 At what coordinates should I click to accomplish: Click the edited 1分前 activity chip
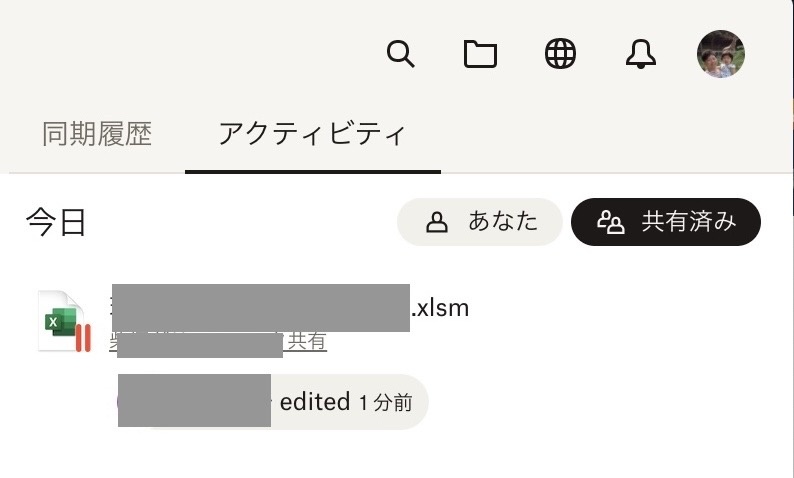pyautogui.click(x=272, y=402)
